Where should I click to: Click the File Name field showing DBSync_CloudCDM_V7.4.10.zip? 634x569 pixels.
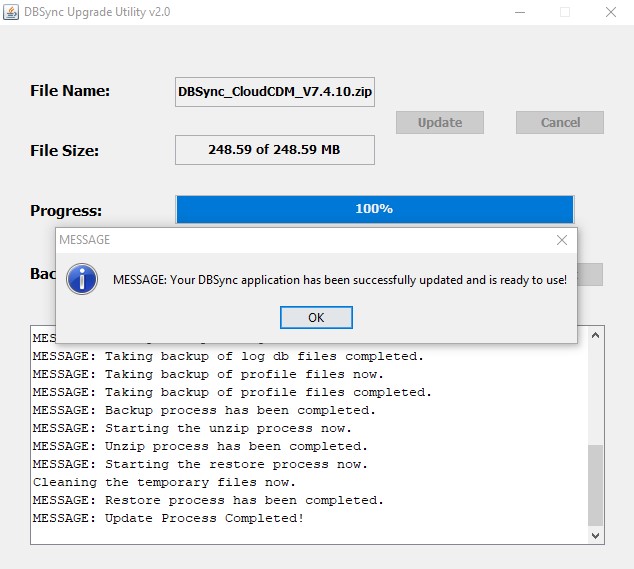pyautogui.click(x=275, y=91)
